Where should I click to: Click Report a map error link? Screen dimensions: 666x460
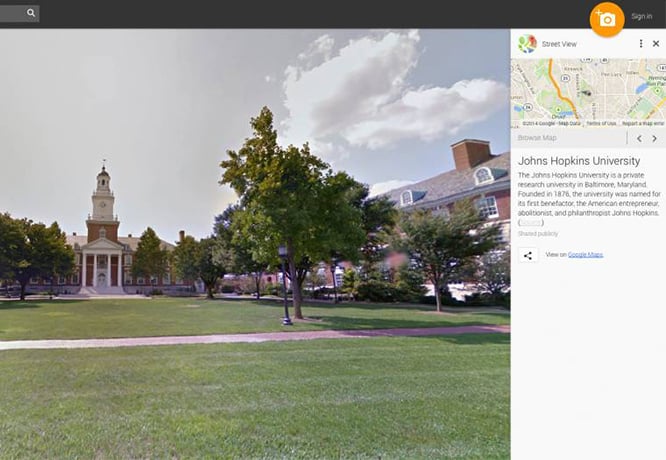[x=643, y=123]
